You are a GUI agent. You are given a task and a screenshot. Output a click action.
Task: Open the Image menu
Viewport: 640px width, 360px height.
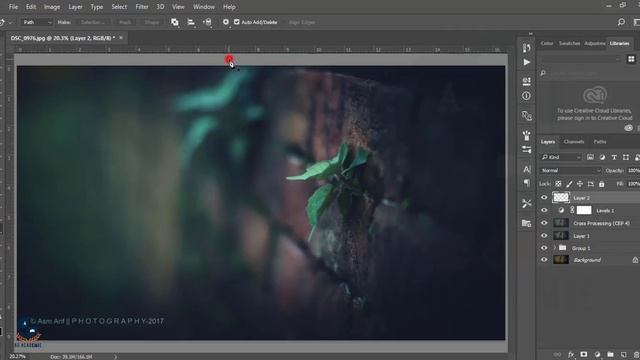coord(52,7)
